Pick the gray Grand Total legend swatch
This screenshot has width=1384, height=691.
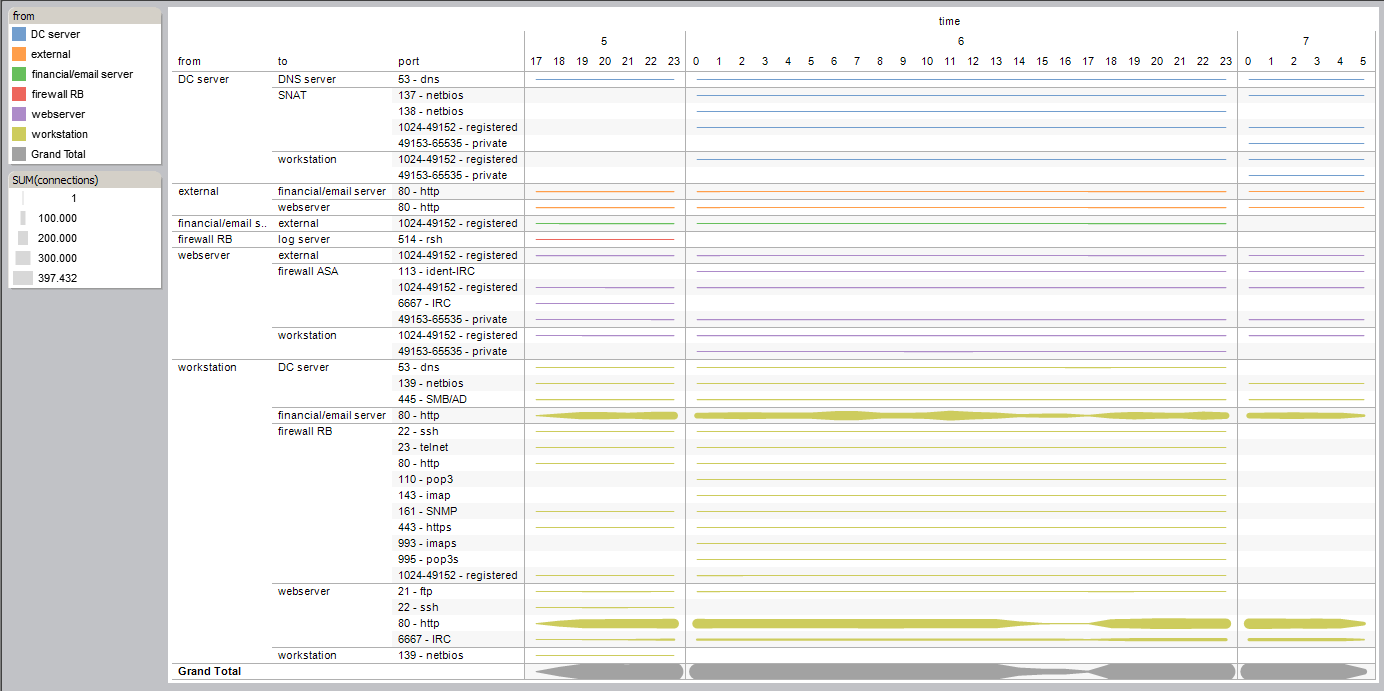tap(19, 154)
